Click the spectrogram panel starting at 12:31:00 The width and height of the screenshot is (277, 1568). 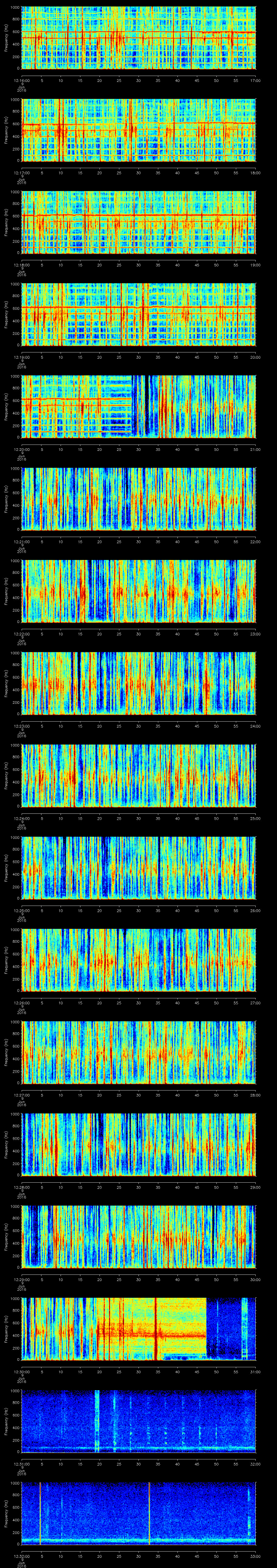139,1421
